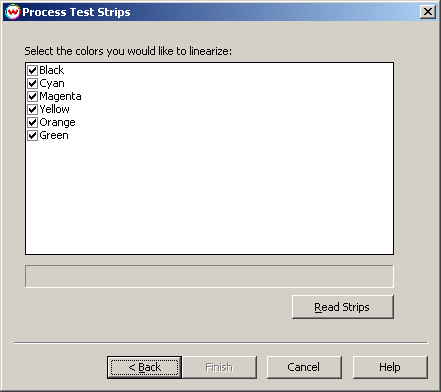Highlight the Orange item name in the list
The height and width of the screenshot is (392, 441).
tap(57, 122)
